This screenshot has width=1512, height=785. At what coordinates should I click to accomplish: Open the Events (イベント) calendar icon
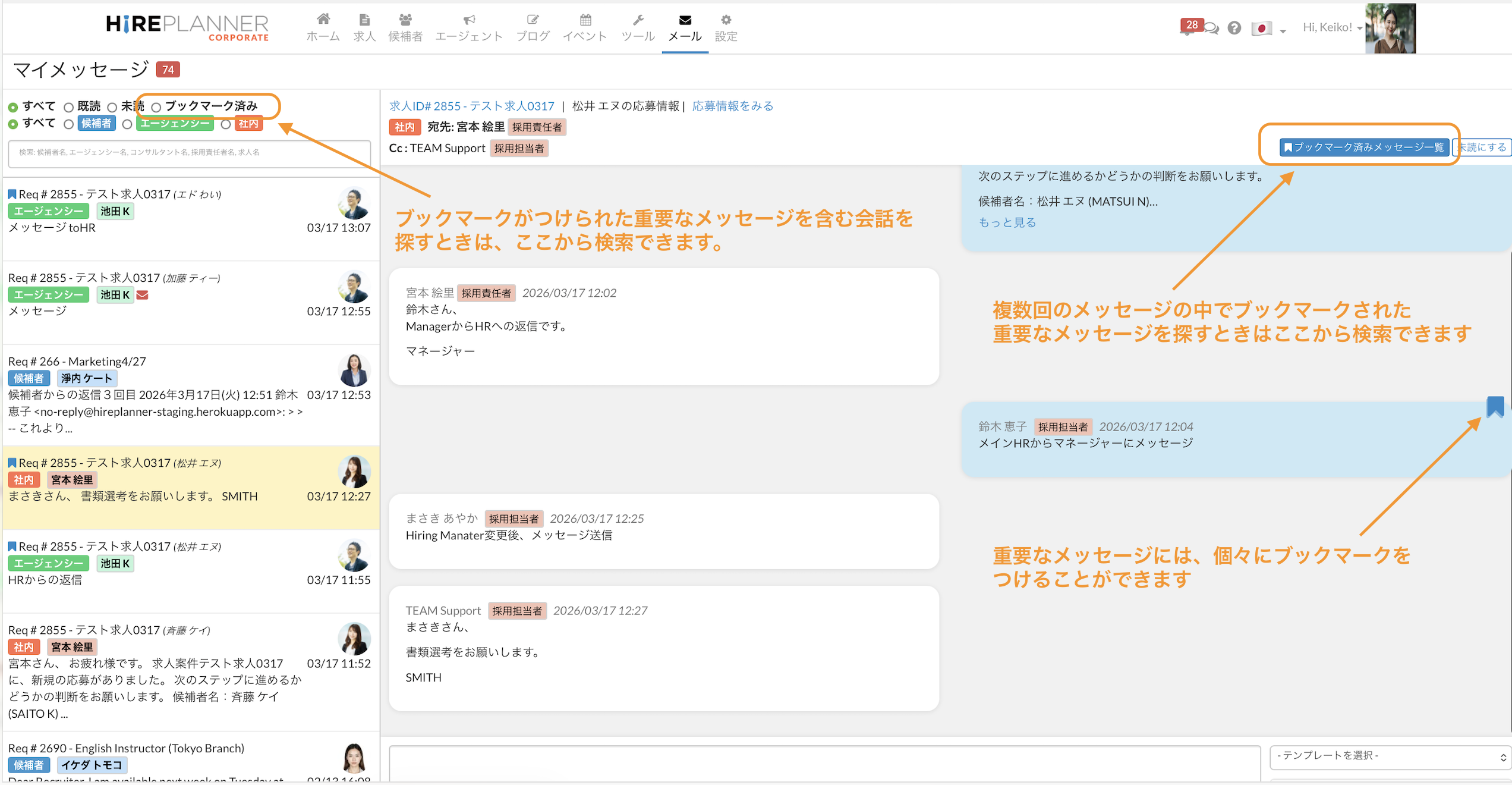click(585, 20)
